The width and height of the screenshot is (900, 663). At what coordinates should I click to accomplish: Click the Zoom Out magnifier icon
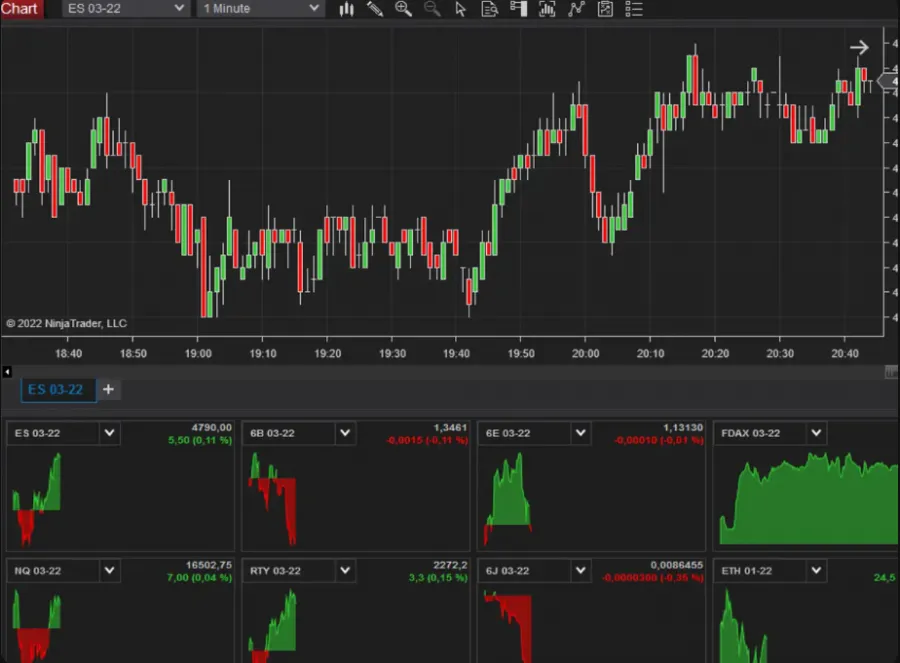pos(430,10)
